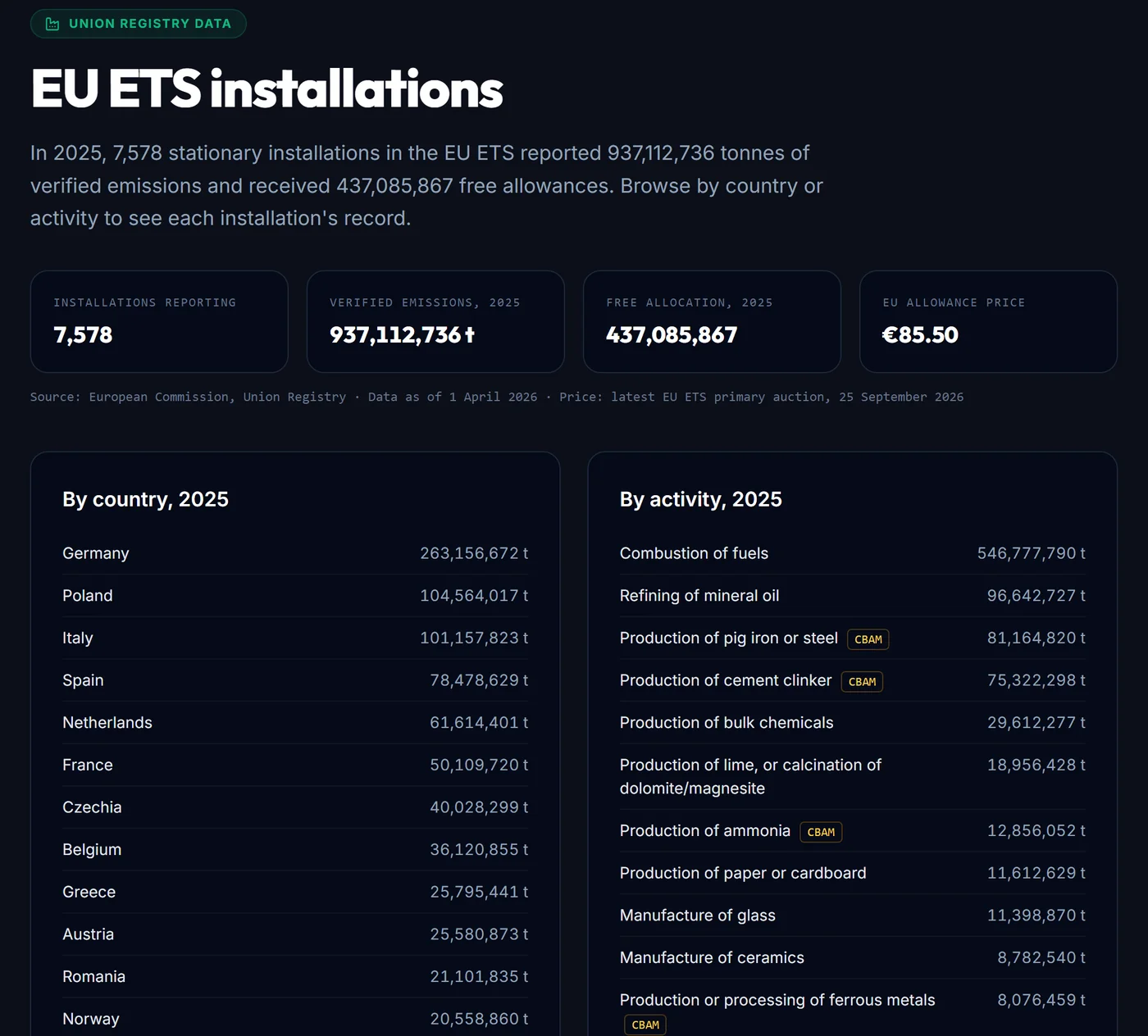
Task: Open the Romania row
Action: [x=295, y=977]
